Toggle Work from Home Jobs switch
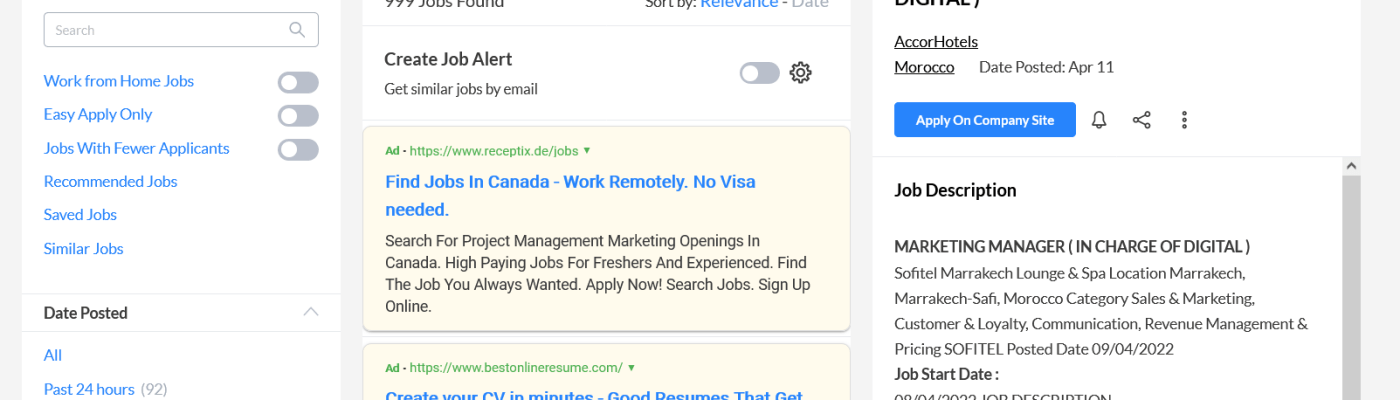Screen dimensions: 1400x400 click(298, 82)
